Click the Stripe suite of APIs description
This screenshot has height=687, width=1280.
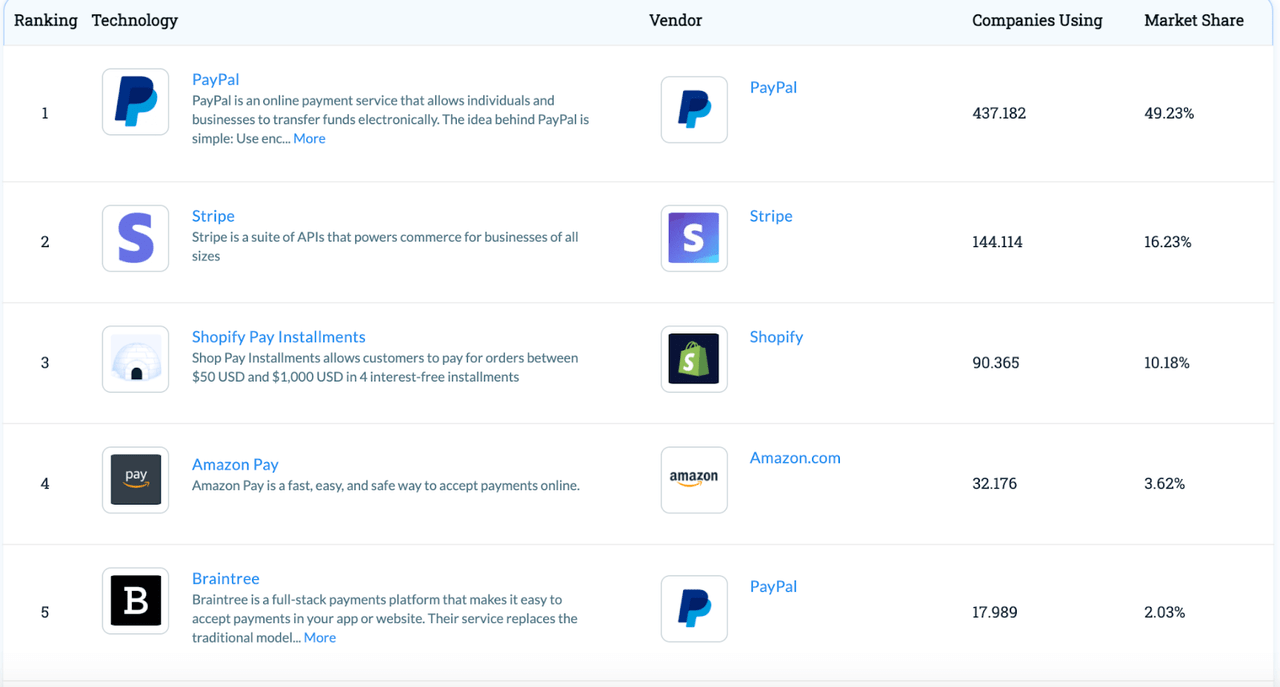(x=385, y=247)
